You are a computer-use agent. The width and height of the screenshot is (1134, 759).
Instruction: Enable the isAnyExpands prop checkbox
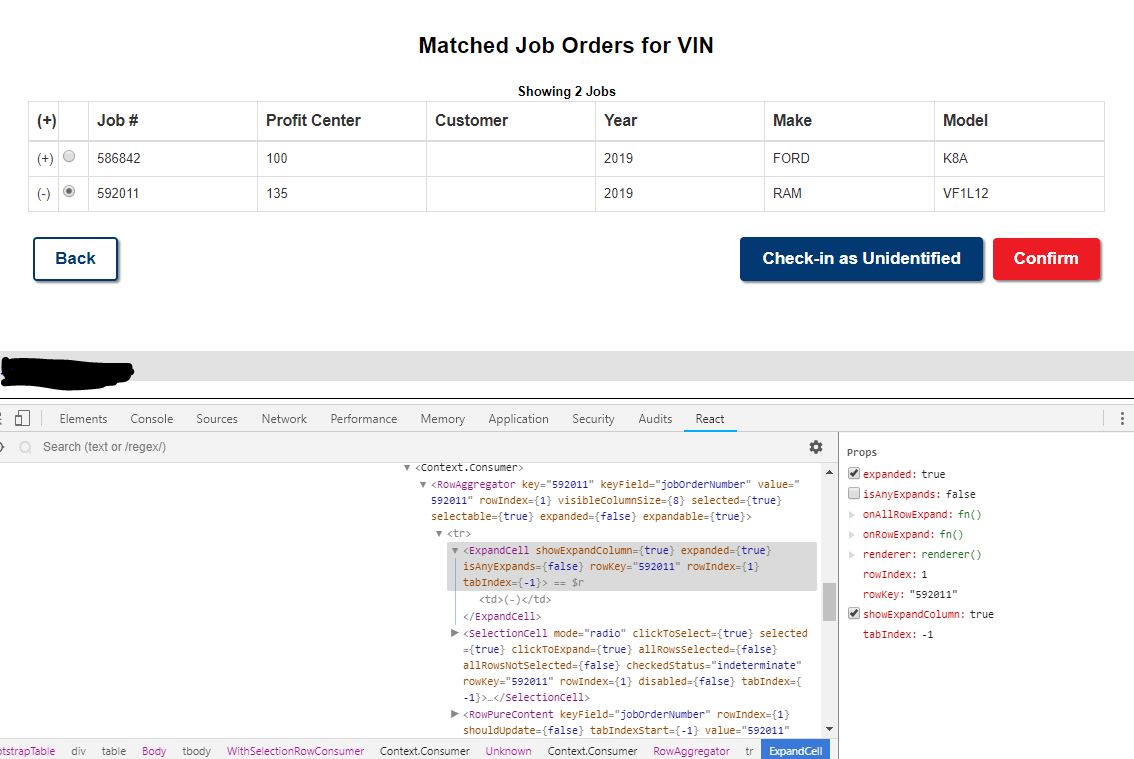[853, 493]
